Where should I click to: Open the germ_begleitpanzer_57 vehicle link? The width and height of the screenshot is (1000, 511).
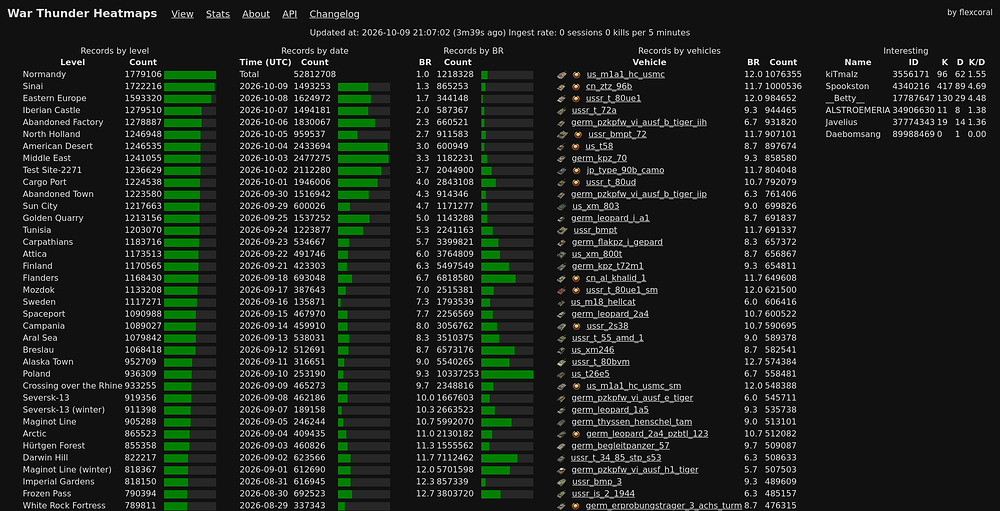(621, 446)
